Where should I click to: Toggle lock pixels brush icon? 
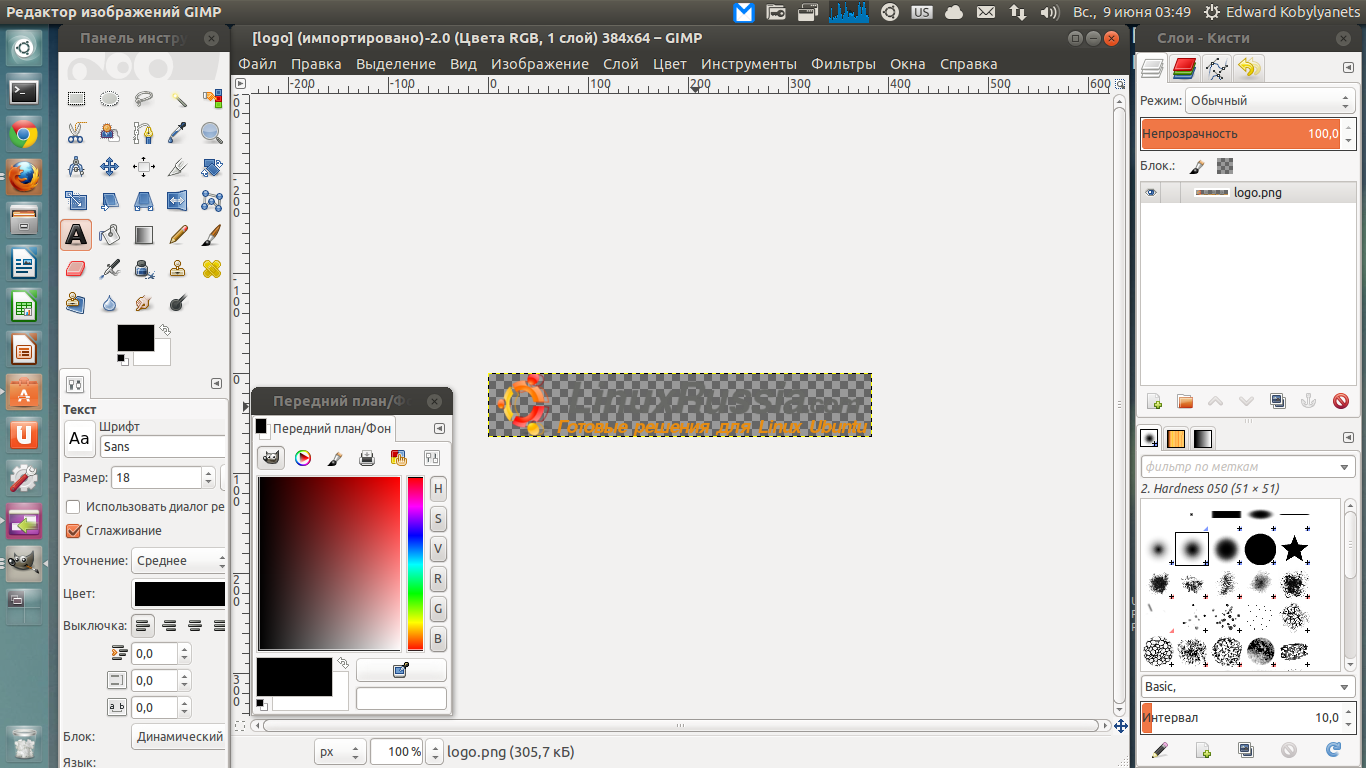coord(1197,166)
